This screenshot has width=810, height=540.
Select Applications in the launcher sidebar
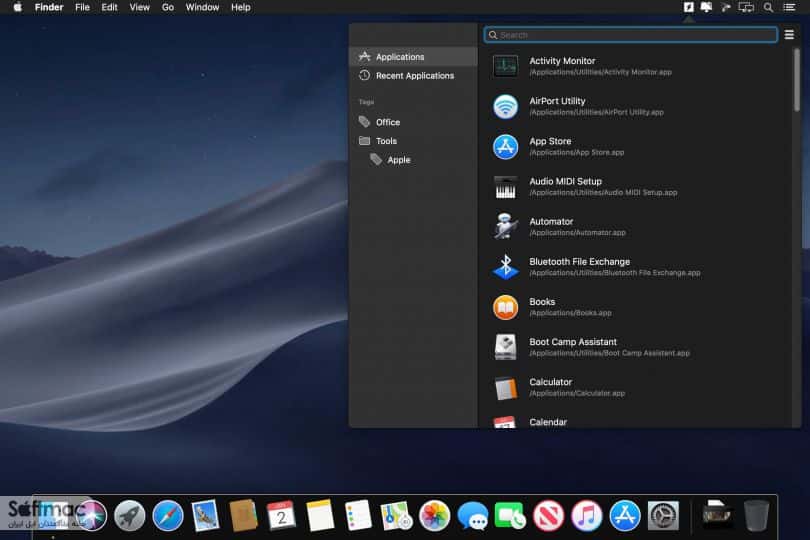pyautogui.click(x=413, y=57)
